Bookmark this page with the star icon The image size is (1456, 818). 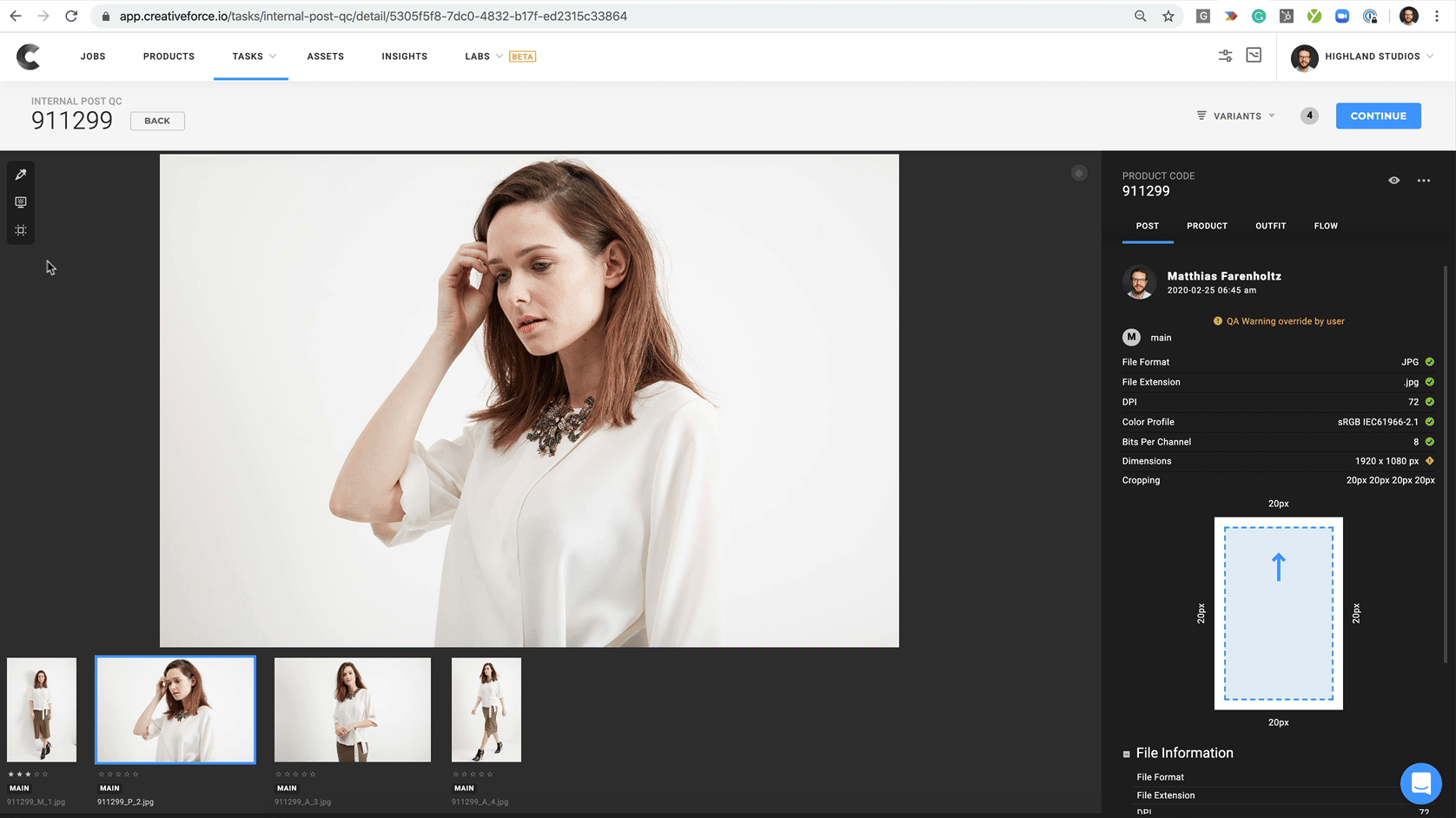[1168, 16]
